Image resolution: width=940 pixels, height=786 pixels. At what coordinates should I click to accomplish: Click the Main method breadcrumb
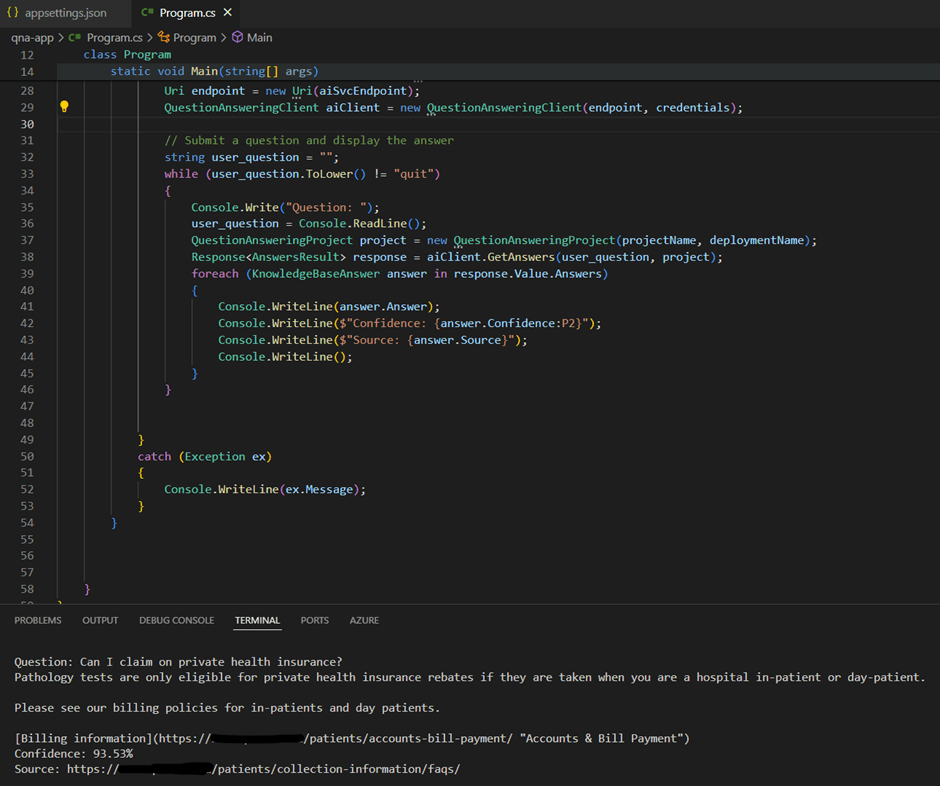259,37
